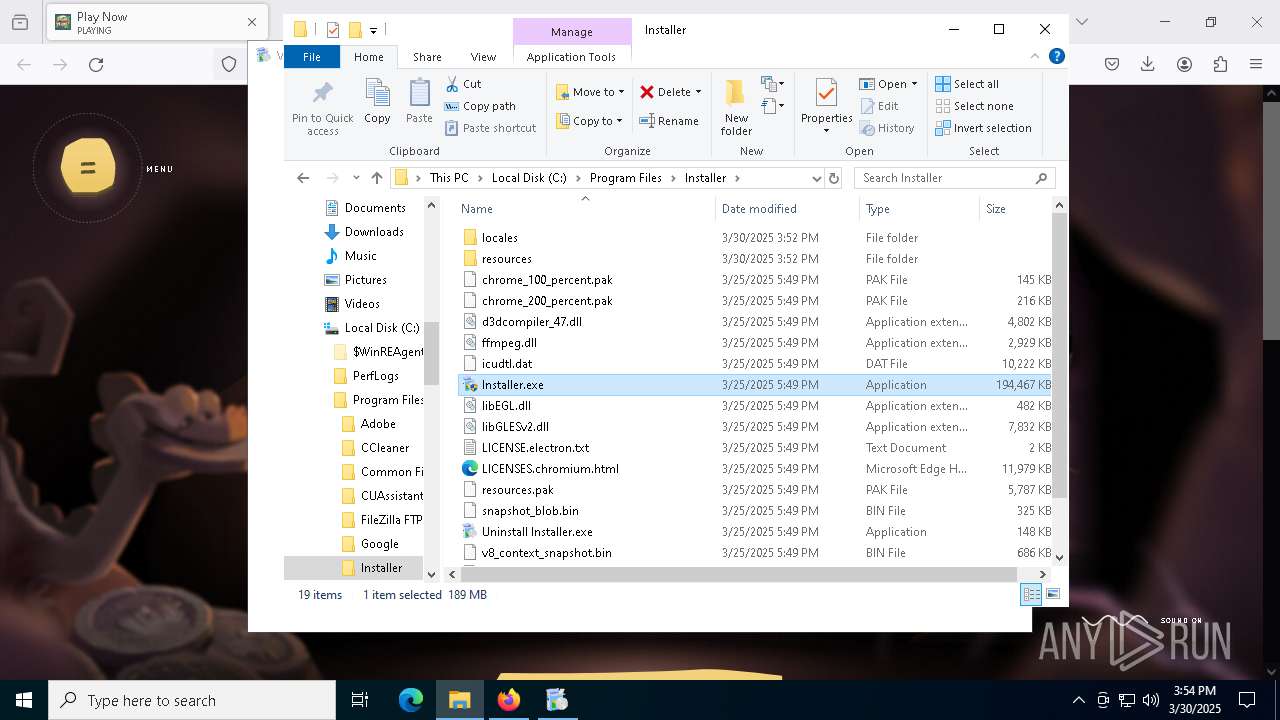Click Paste shortcut in Clipboard group

(x=490, y=128)
